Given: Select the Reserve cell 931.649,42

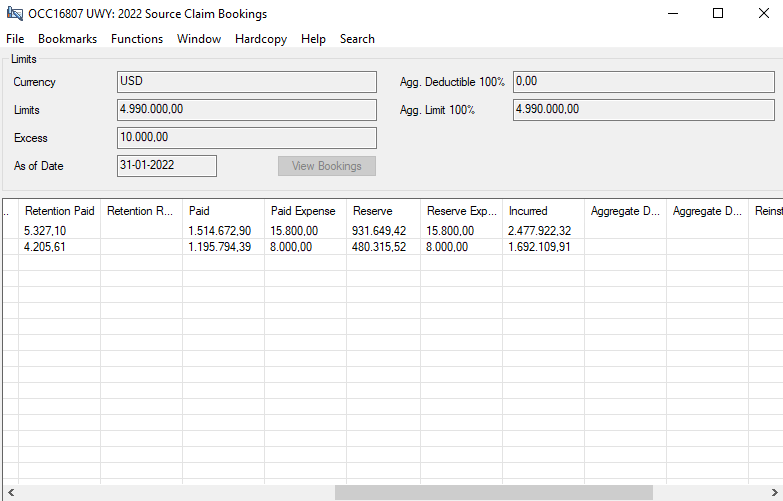Looking at the screenshot, I should [x=383, y=231].
